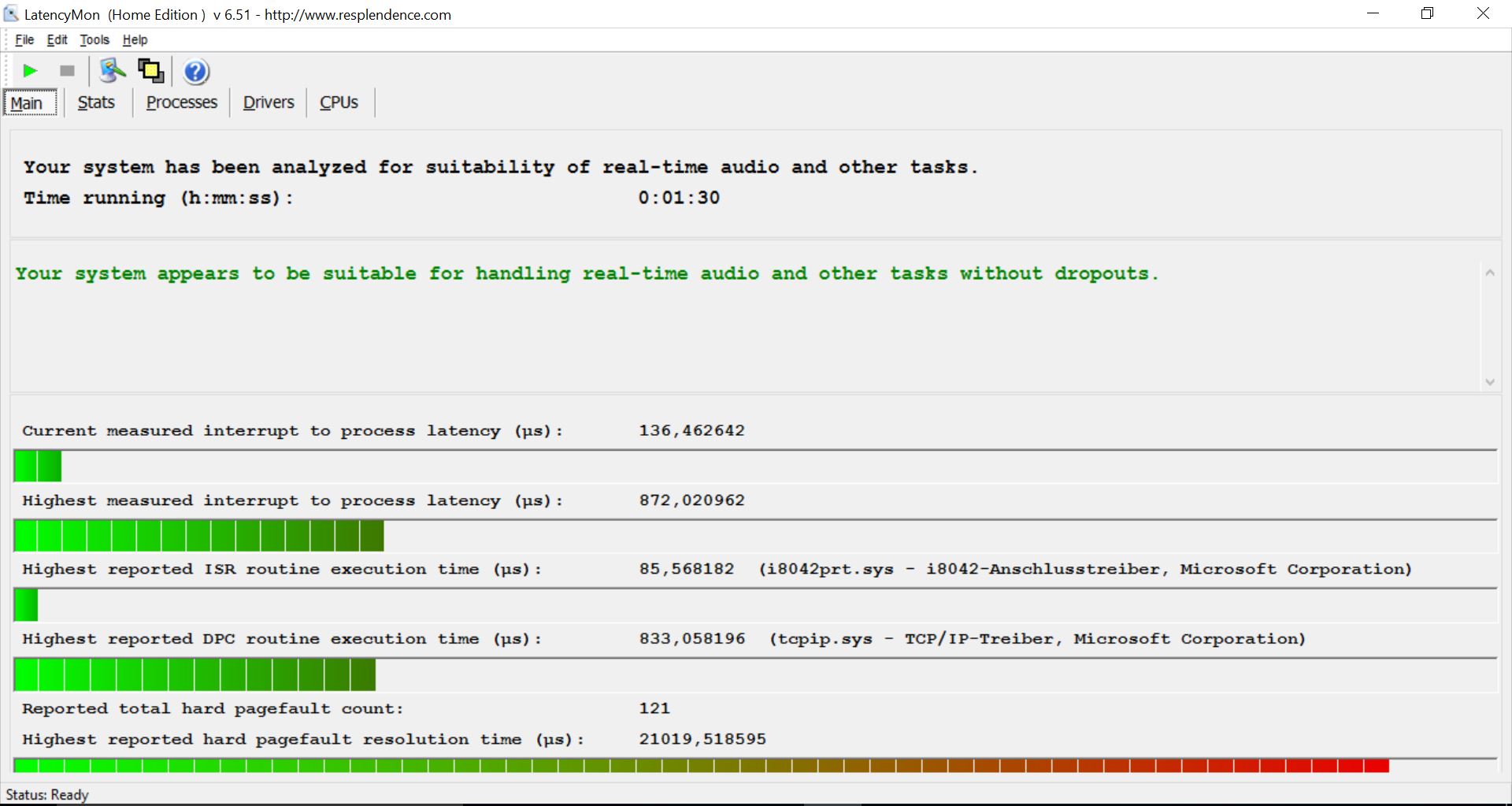Click the value 21019,518595
1512x806 pixels.
[x=702, y=739]
